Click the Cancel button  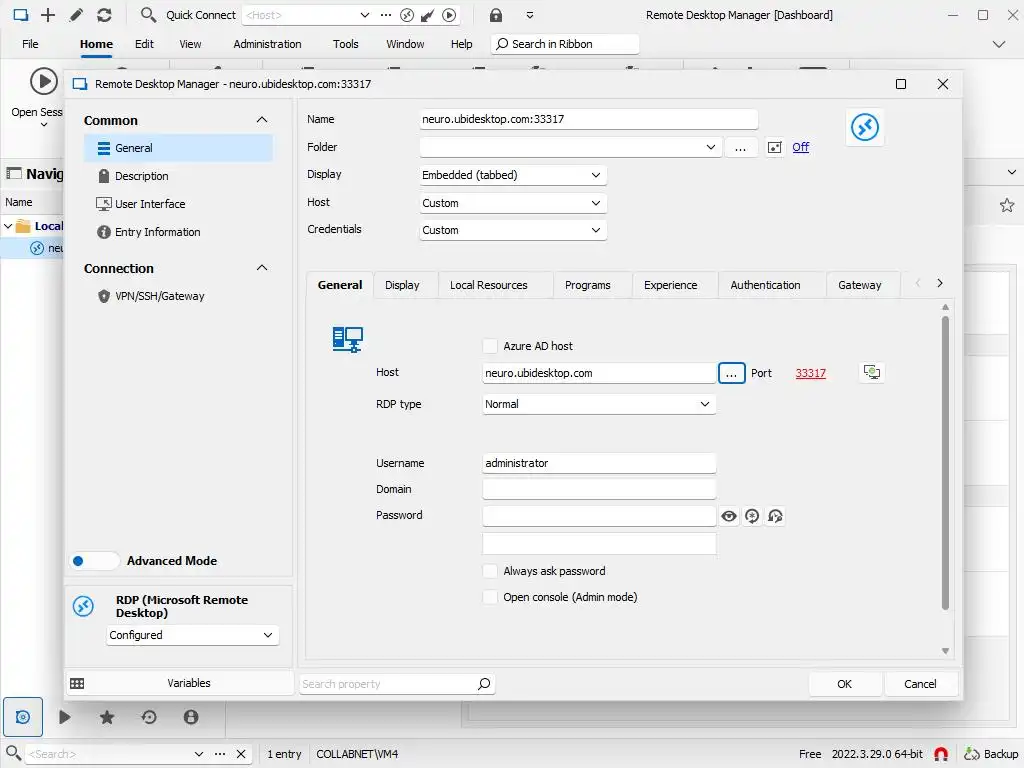(x=920, y=684)
